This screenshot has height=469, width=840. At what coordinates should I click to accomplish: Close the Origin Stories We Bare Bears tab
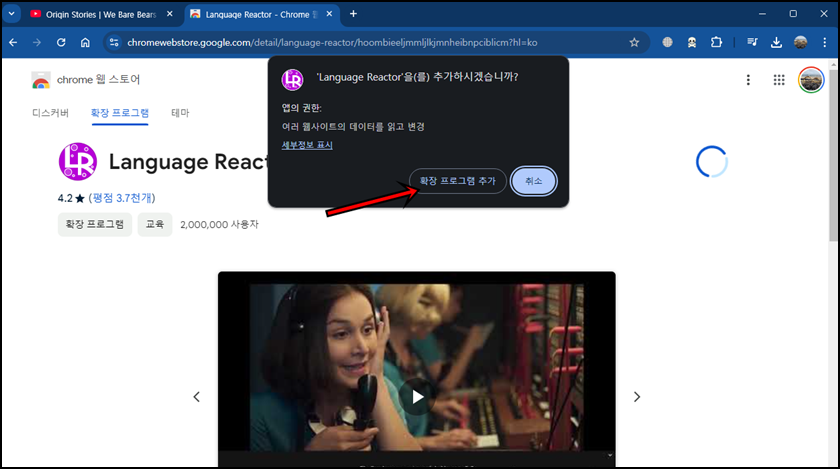coord(170,14)
